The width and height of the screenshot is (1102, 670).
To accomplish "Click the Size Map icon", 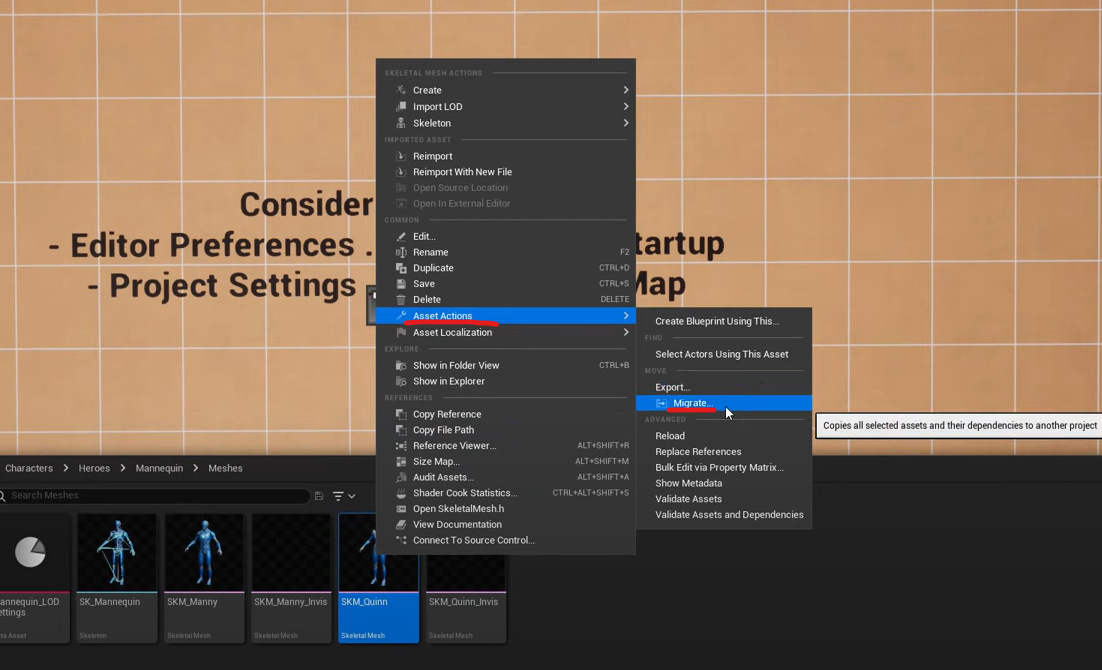I will (x=401, y=461).
